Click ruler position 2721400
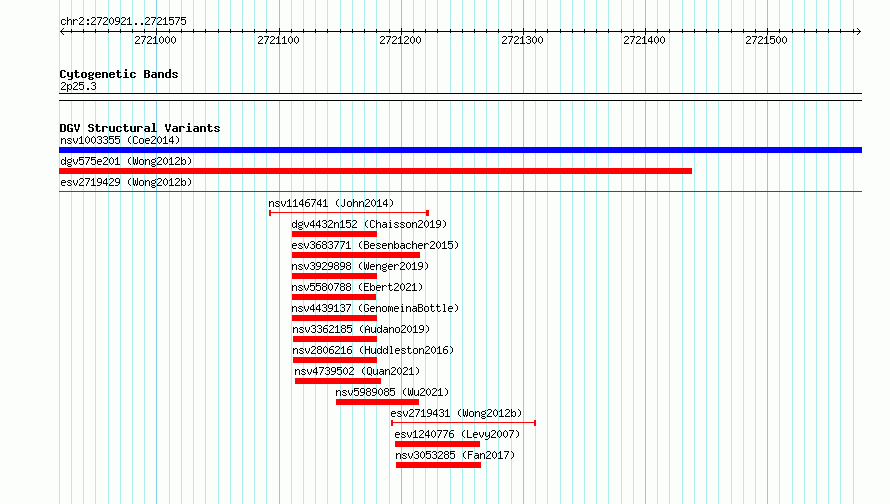The width and height of the screenshot is (890, 504). pyautogui.click(x=644, y=40)
